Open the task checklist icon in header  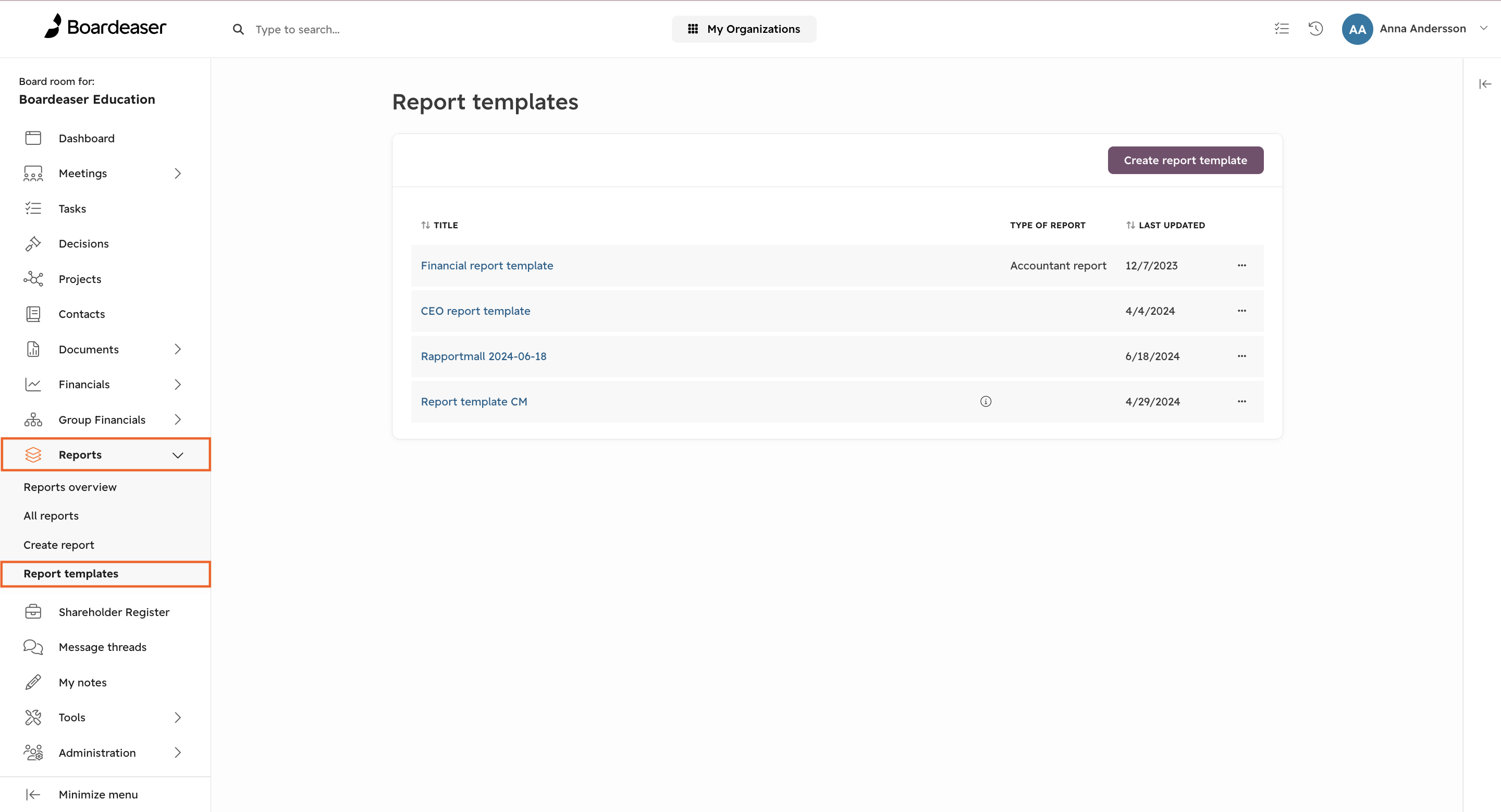click(x=1282, y=29)
